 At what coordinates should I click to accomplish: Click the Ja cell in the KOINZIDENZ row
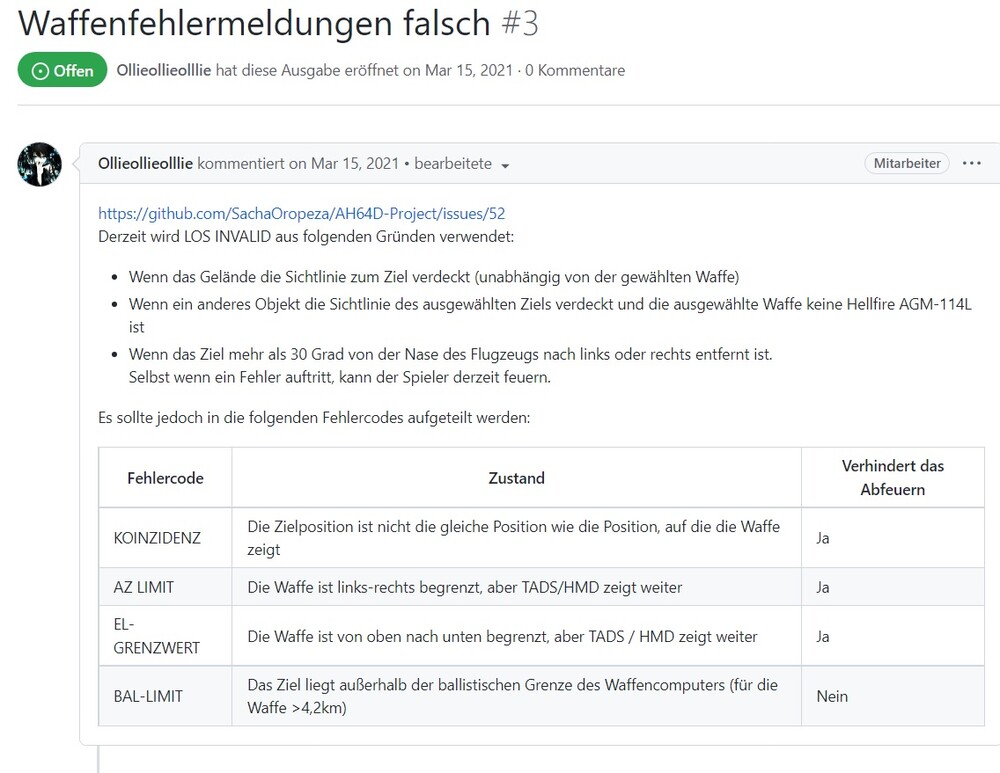[893, 538]
